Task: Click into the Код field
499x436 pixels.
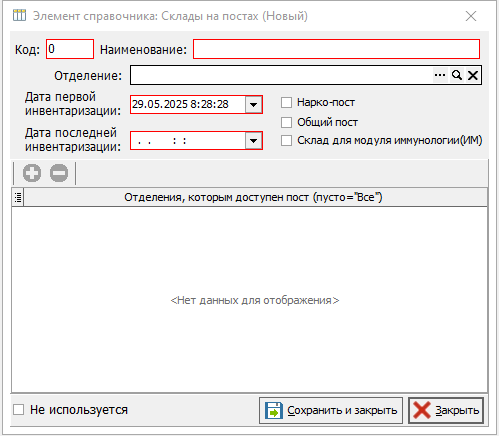Action: 70,49
